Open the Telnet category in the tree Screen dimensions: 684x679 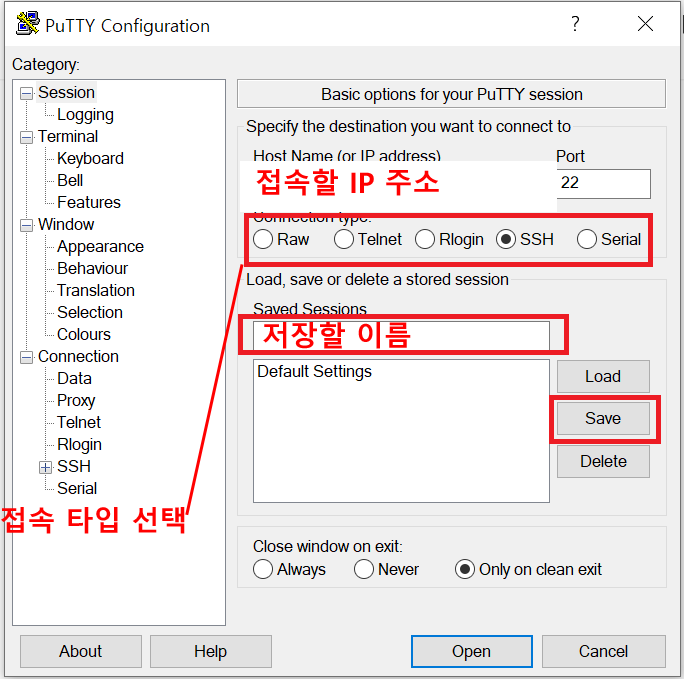point(79,422)
